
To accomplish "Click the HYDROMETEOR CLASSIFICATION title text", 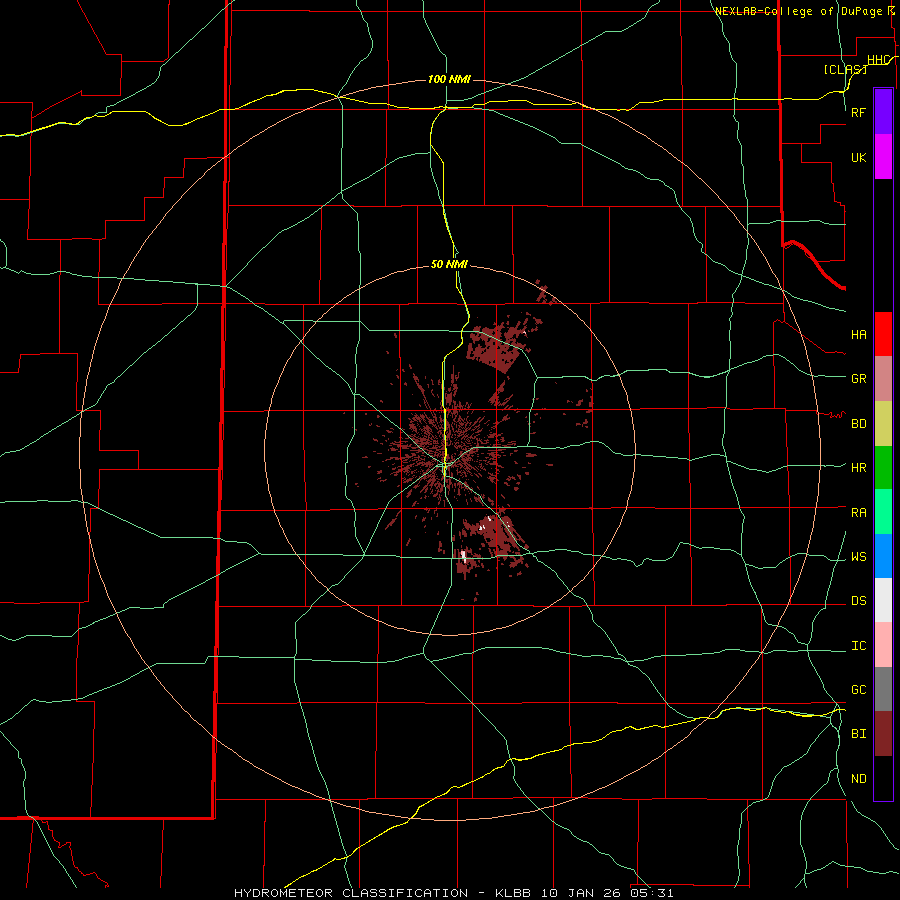I will (x=351, y=893).
